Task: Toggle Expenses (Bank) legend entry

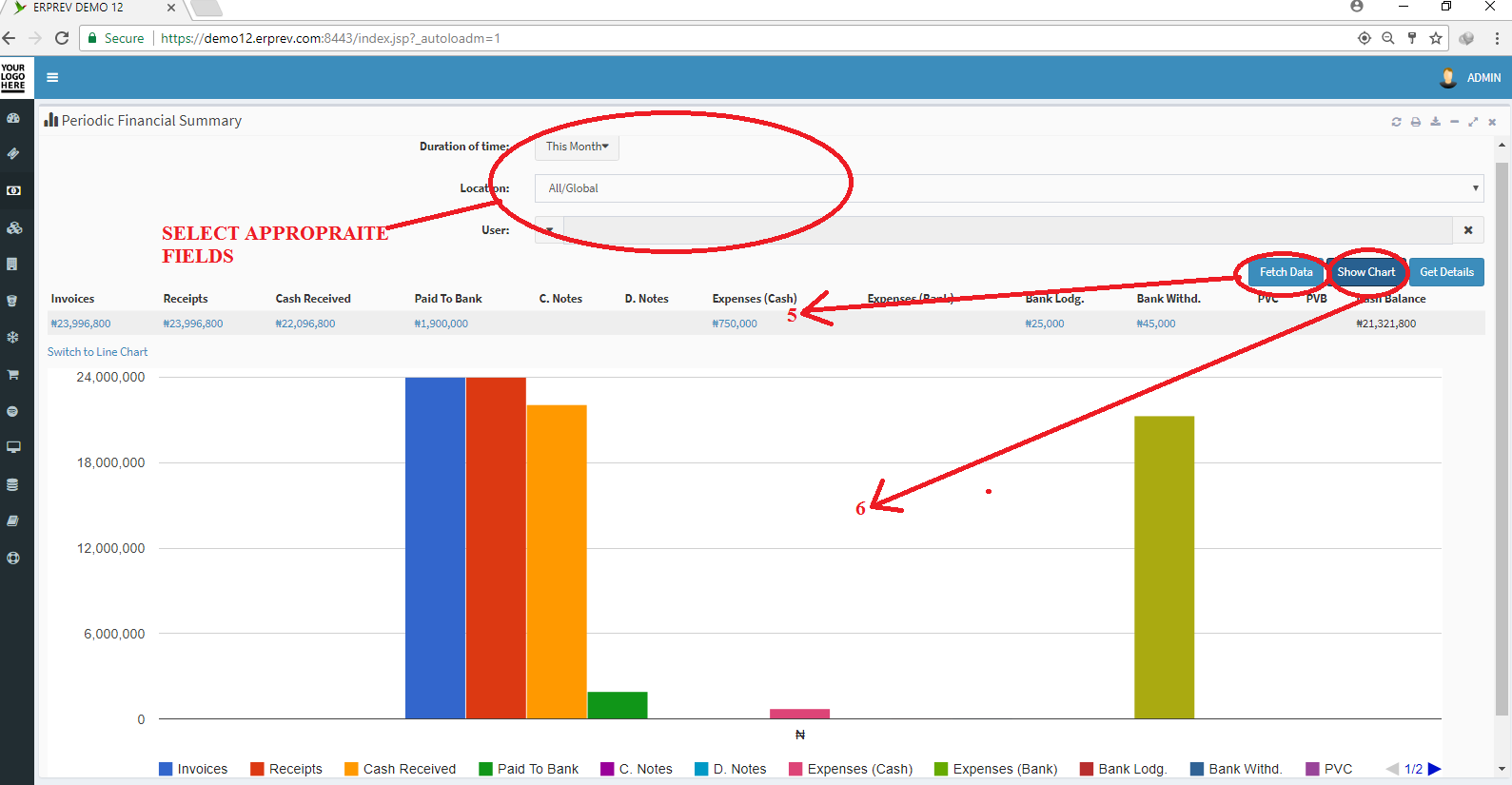Action: pos(996,769)
